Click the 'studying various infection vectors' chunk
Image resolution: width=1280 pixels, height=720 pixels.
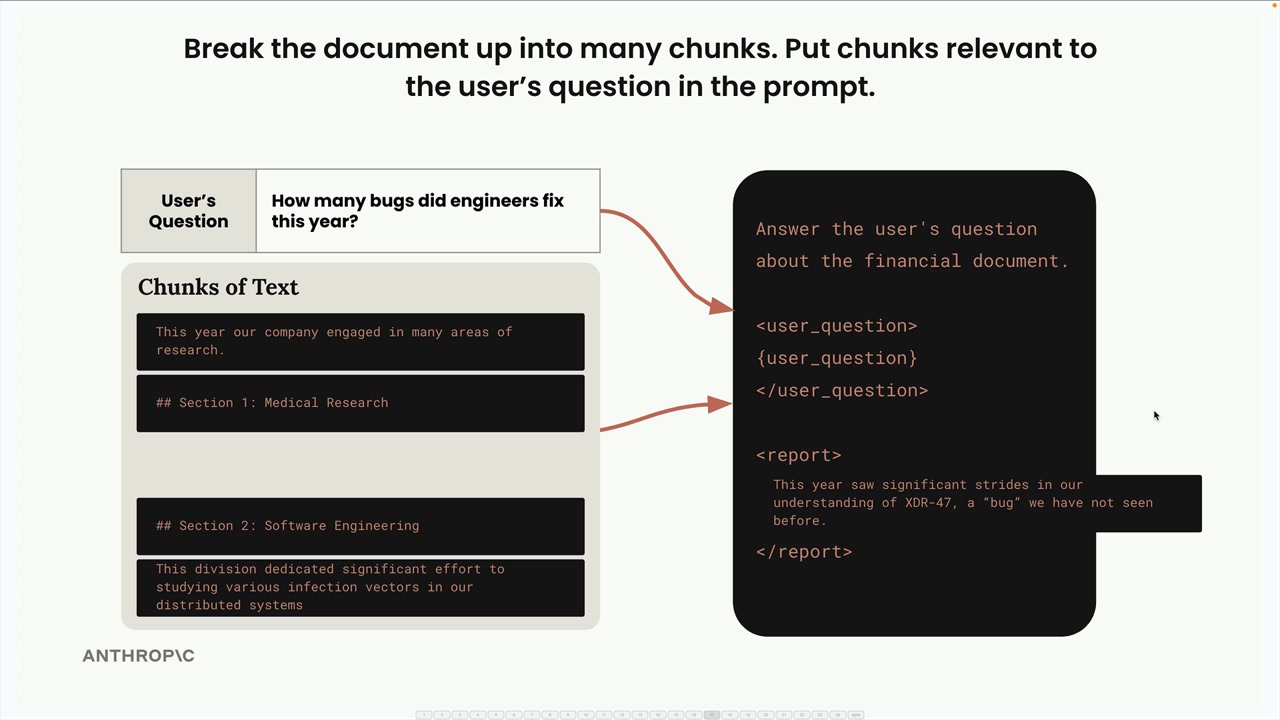point(360,587)
